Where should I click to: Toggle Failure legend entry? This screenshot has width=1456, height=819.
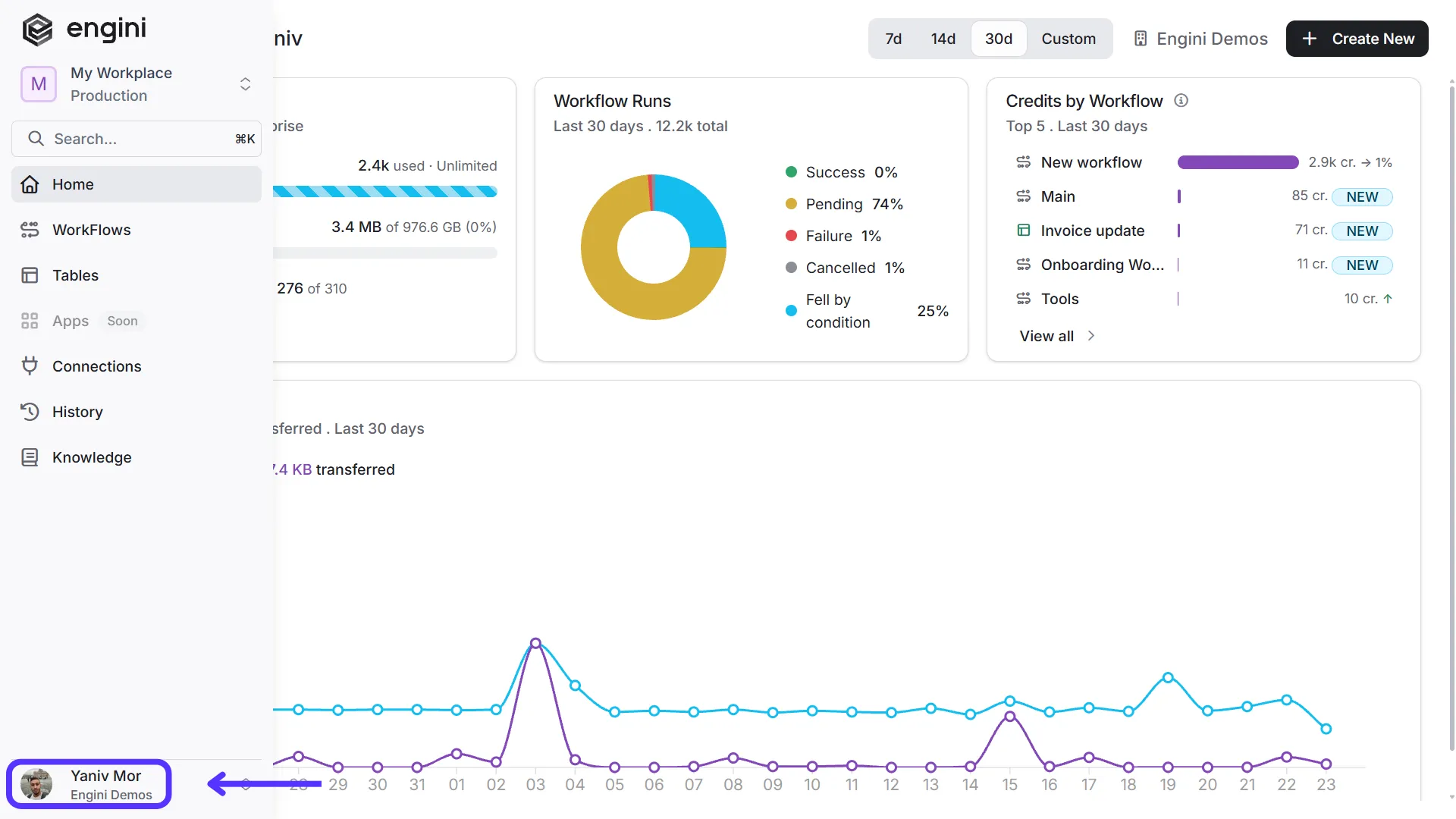833,236
